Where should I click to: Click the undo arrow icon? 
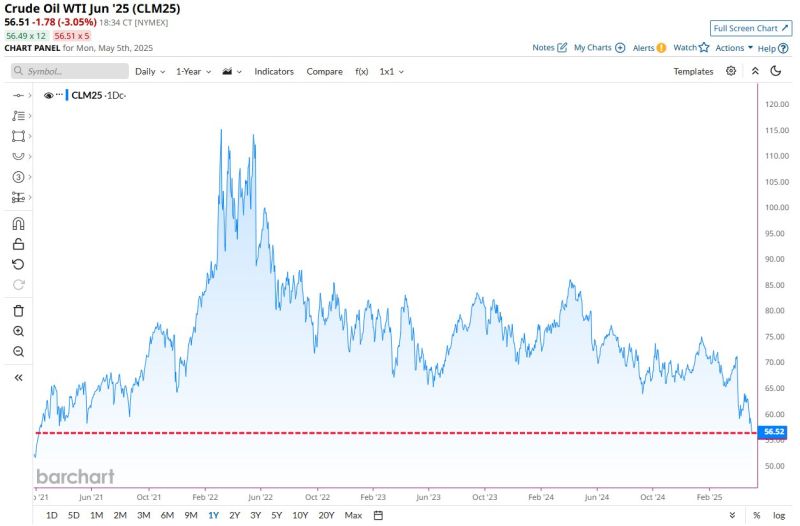tap(18, 264)
